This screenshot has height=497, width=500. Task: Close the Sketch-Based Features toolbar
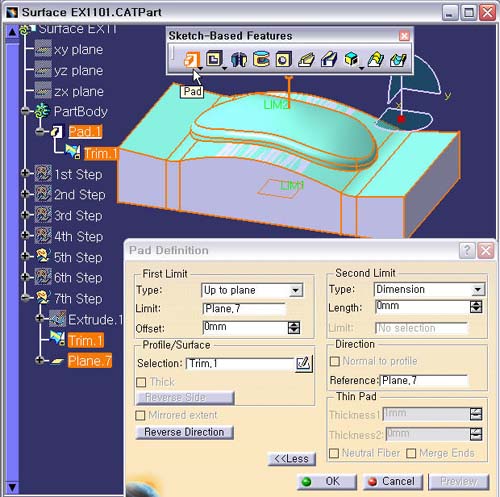tap(404, 36)
